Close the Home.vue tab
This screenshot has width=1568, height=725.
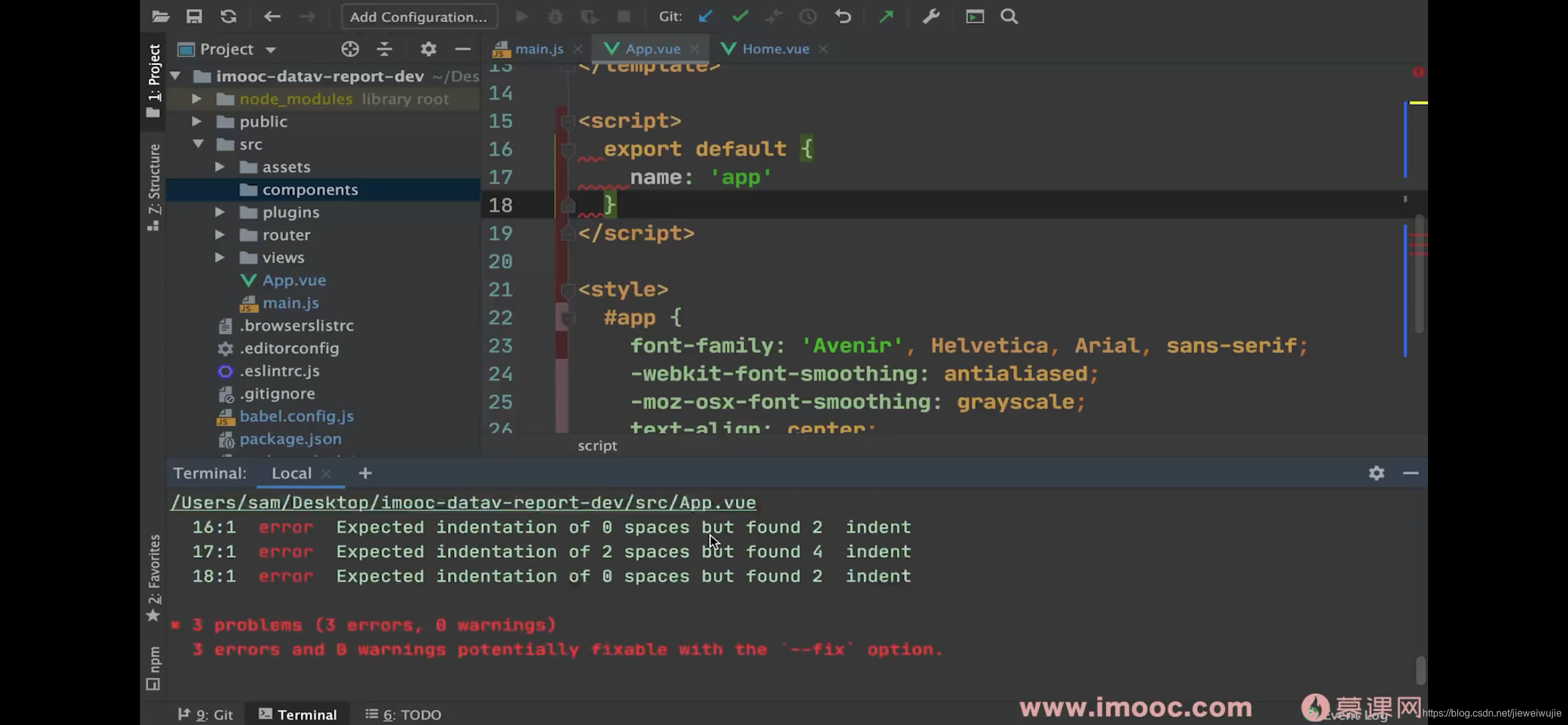pyautogui.click(x=823, y=49)
